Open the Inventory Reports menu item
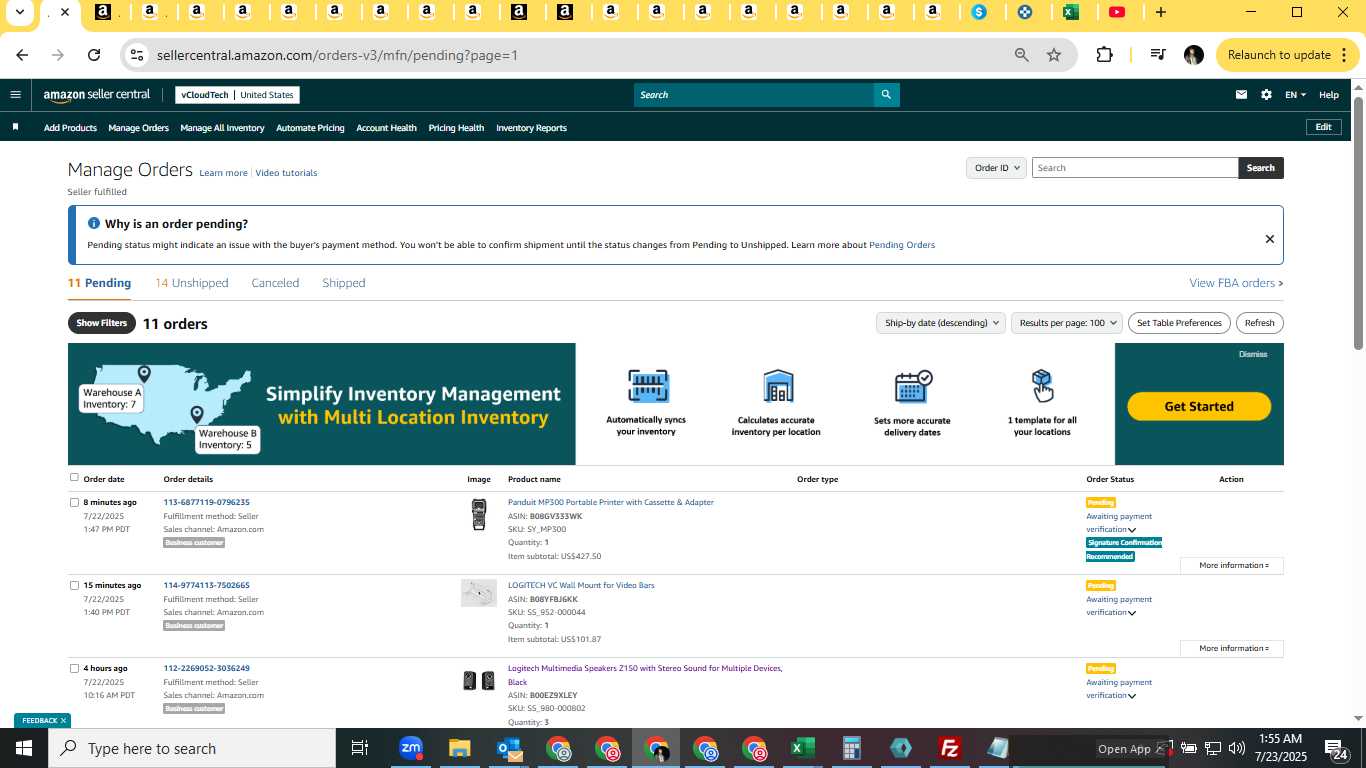The image size is (1366, 768). coord(531,128)
